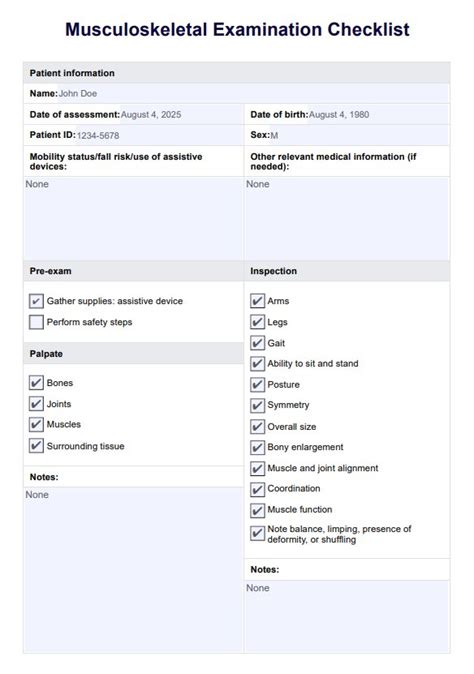Check the Perform safety steps box
Image resolution: width=474 pixels, height=674 pixels.
click(36, 322)
